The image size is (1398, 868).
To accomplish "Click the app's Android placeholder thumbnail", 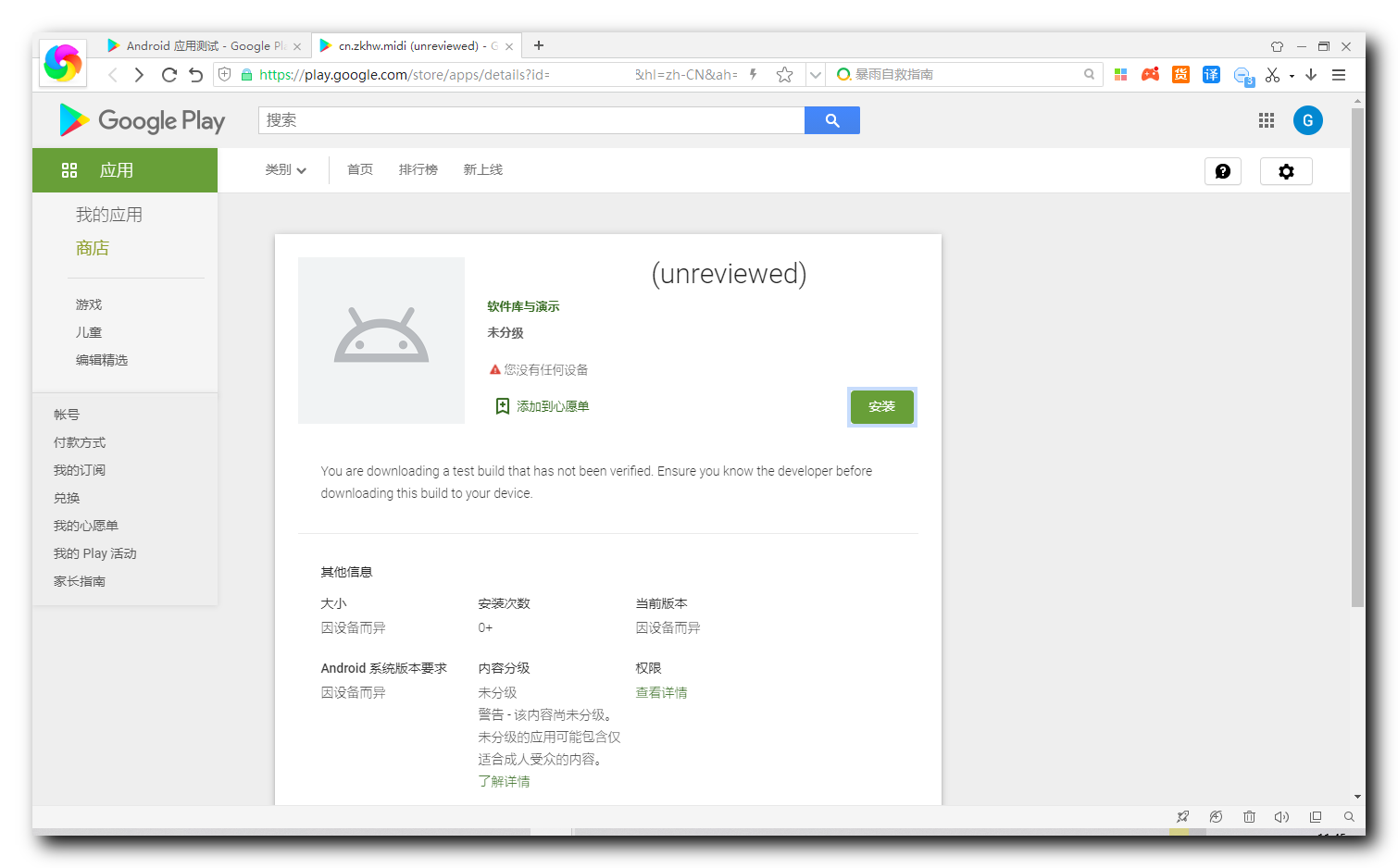I will (x=381, y=341).
